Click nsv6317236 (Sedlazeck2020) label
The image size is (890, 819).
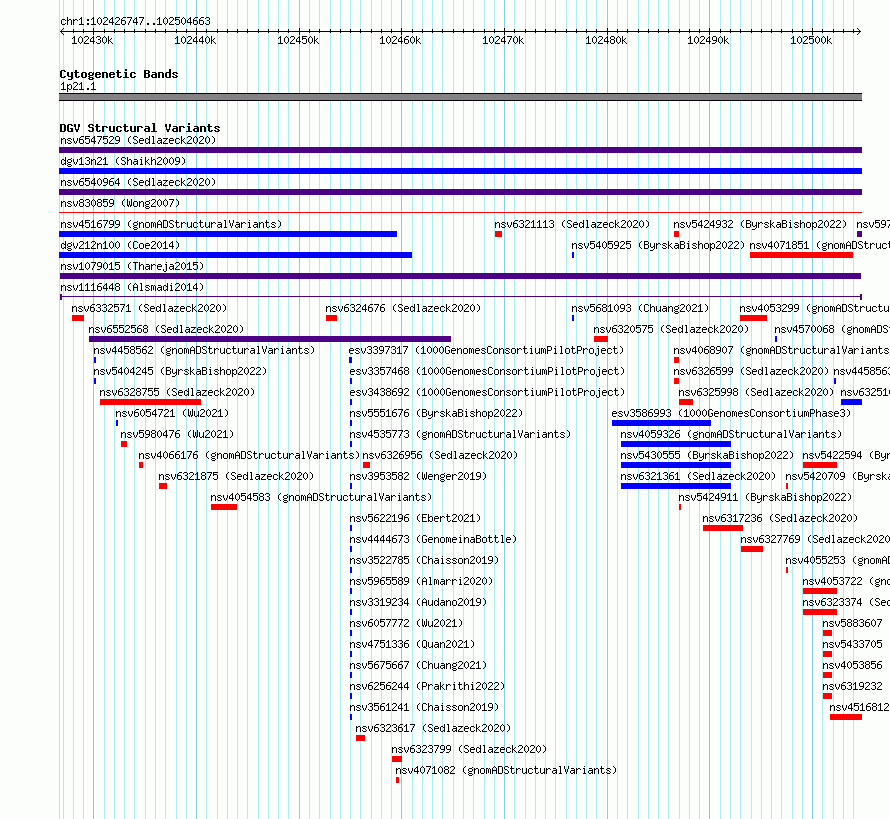click(780, 518)
